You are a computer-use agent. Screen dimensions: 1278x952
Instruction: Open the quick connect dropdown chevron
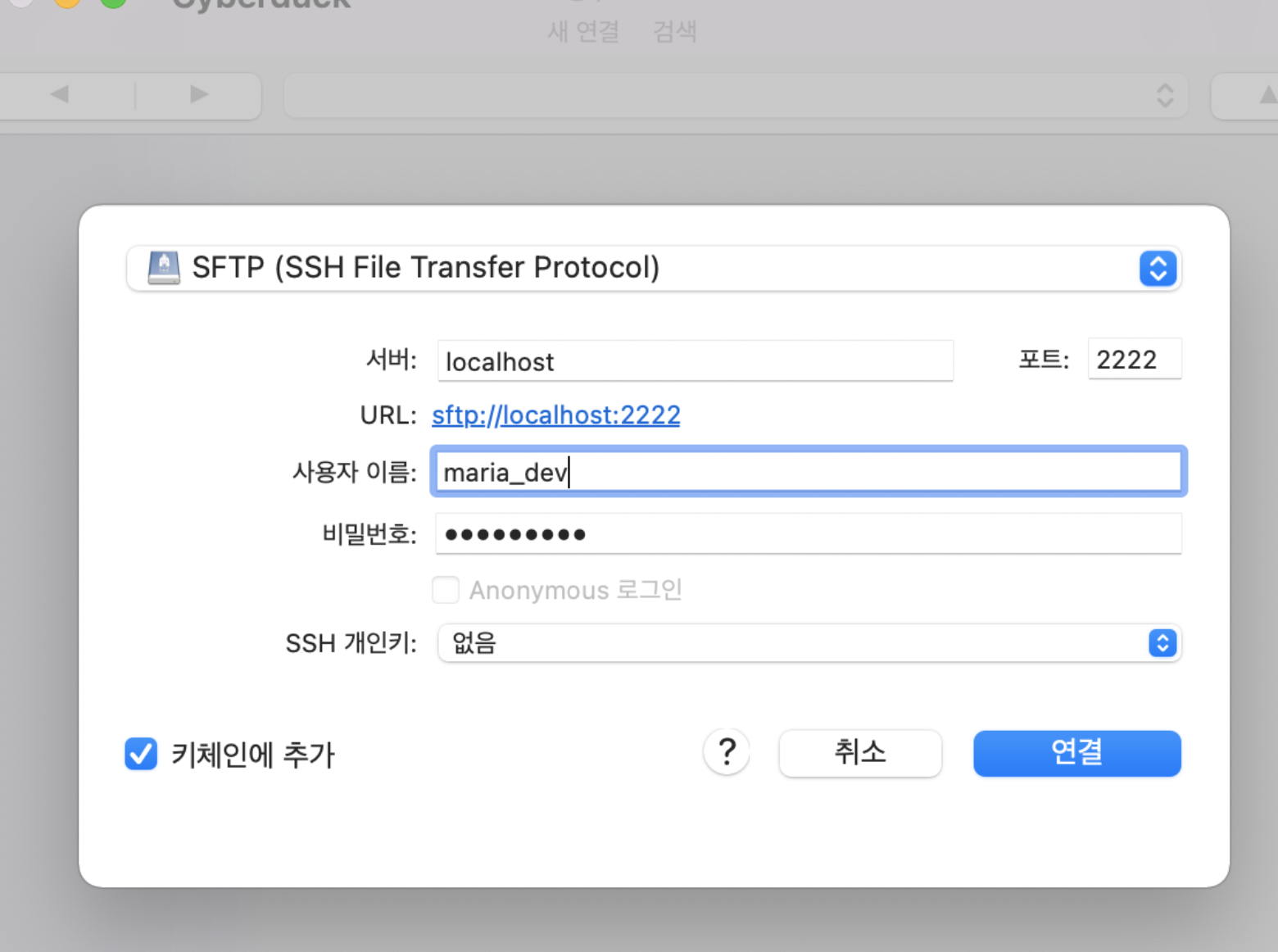[1164, 95]
